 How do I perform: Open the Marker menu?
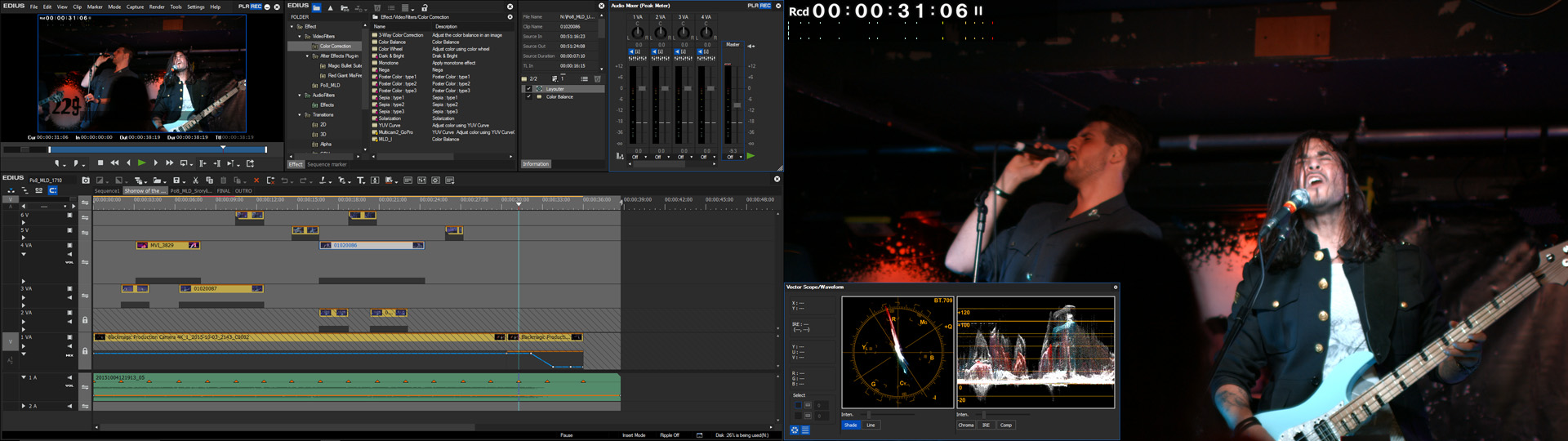coord(95,7)
